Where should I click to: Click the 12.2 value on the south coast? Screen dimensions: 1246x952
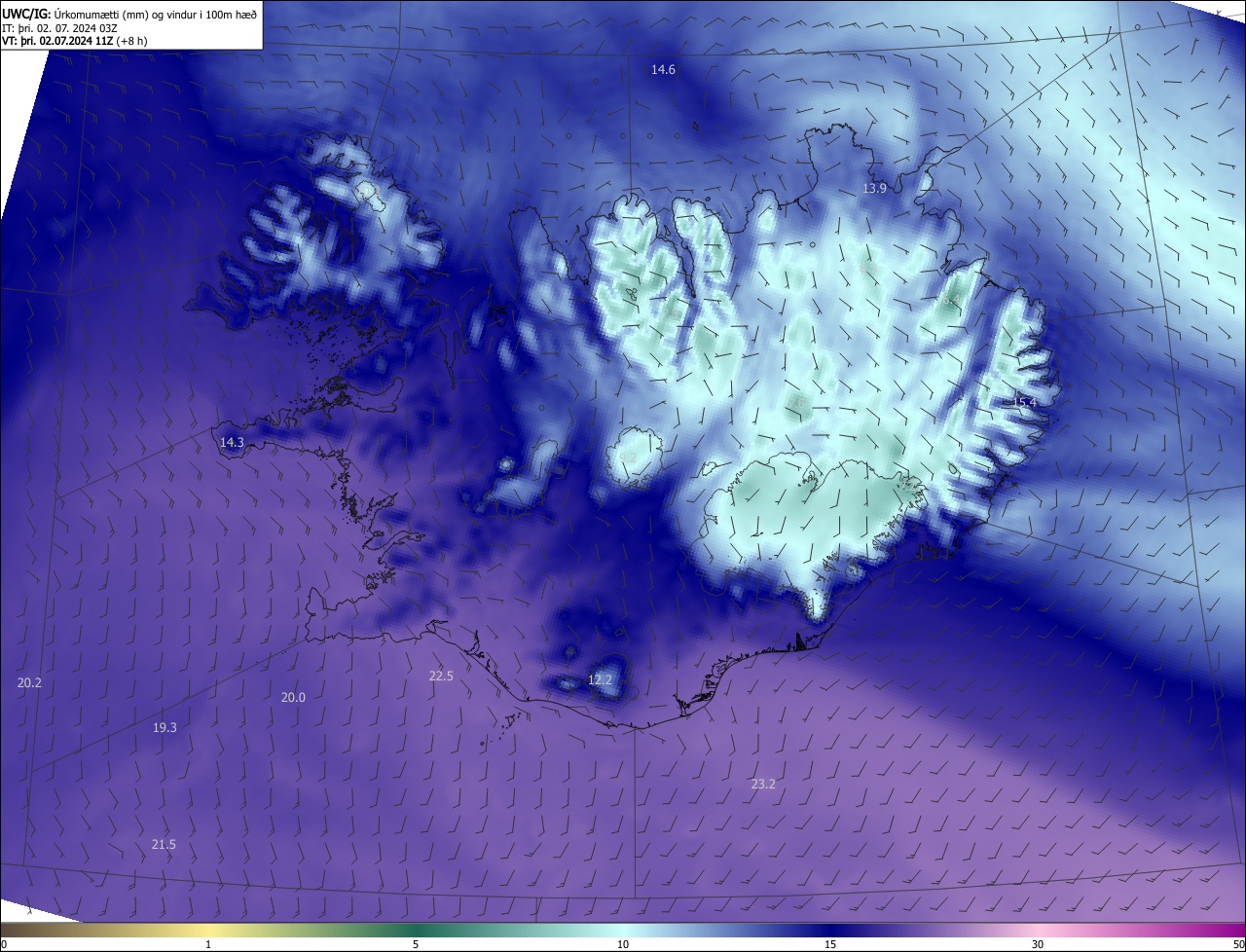point(600,679)
